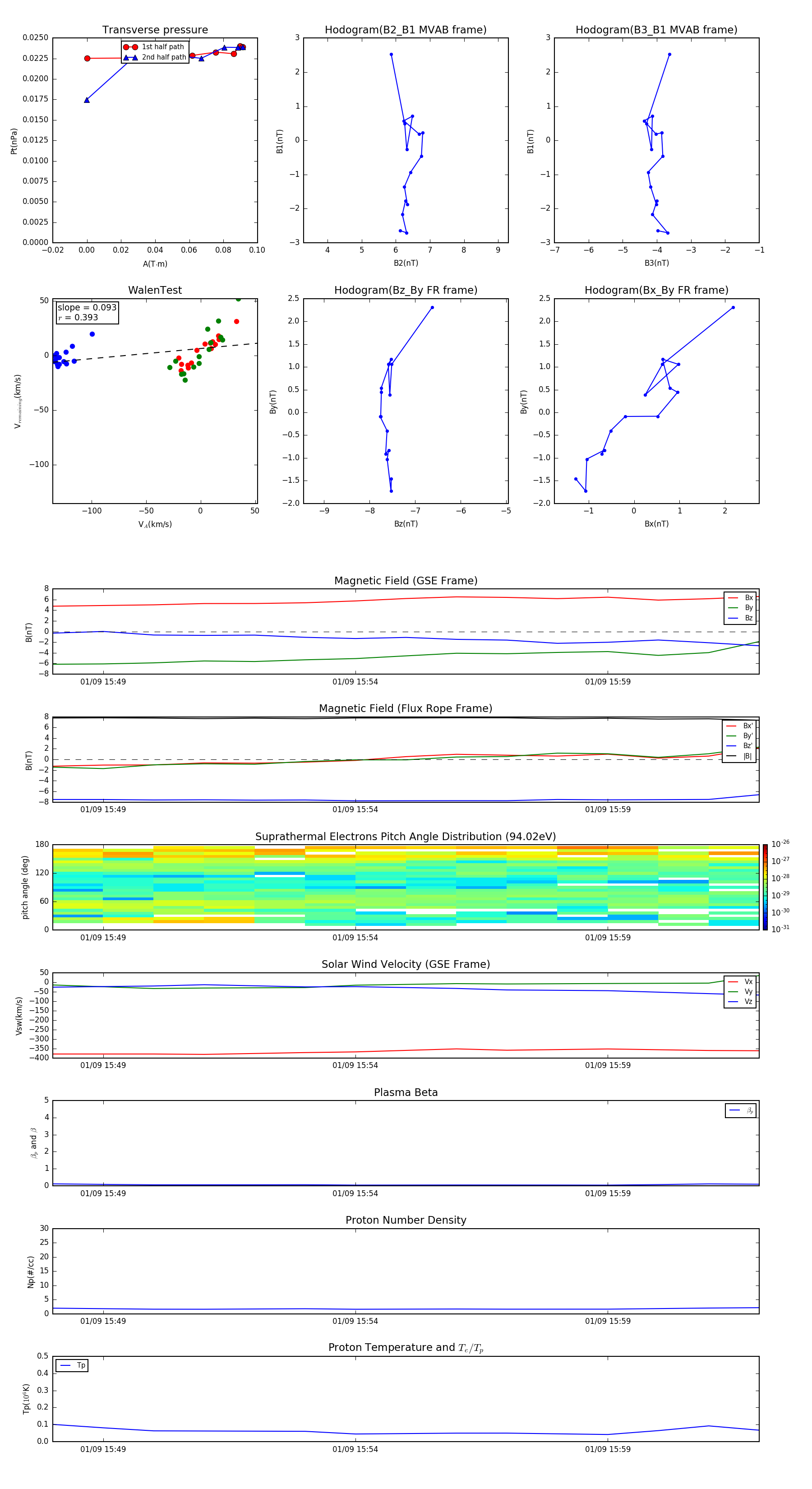Click 'By' in the GSE magnetic field legend
The height and width of the screenshot is (1489, 812).
pos(748,608)
